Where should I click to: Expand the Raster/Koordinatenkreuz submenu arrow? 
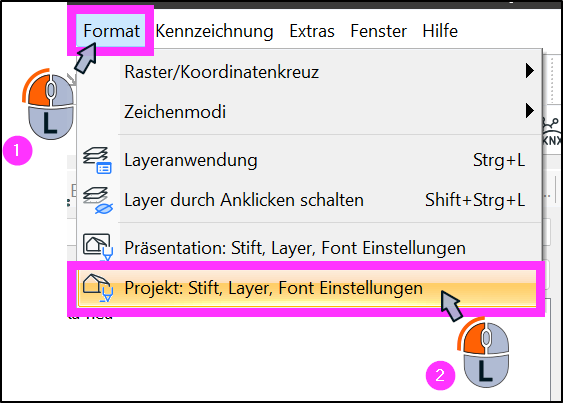tap(529, 71)
